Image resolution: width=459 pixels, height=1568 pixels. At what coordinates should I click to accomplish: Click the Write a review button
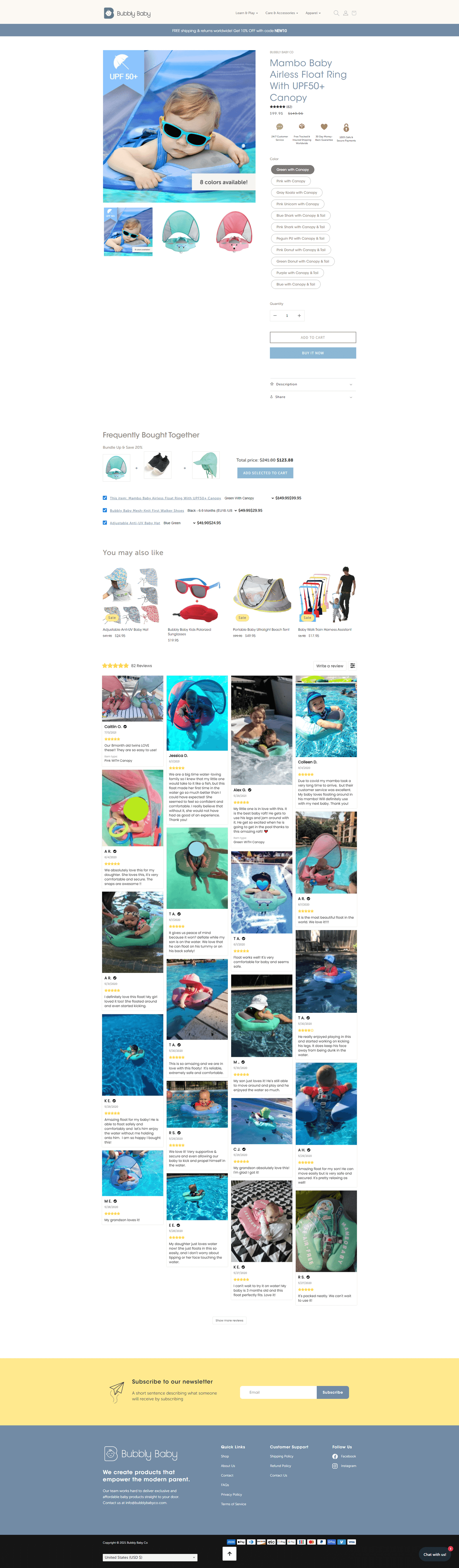[330, 666]
